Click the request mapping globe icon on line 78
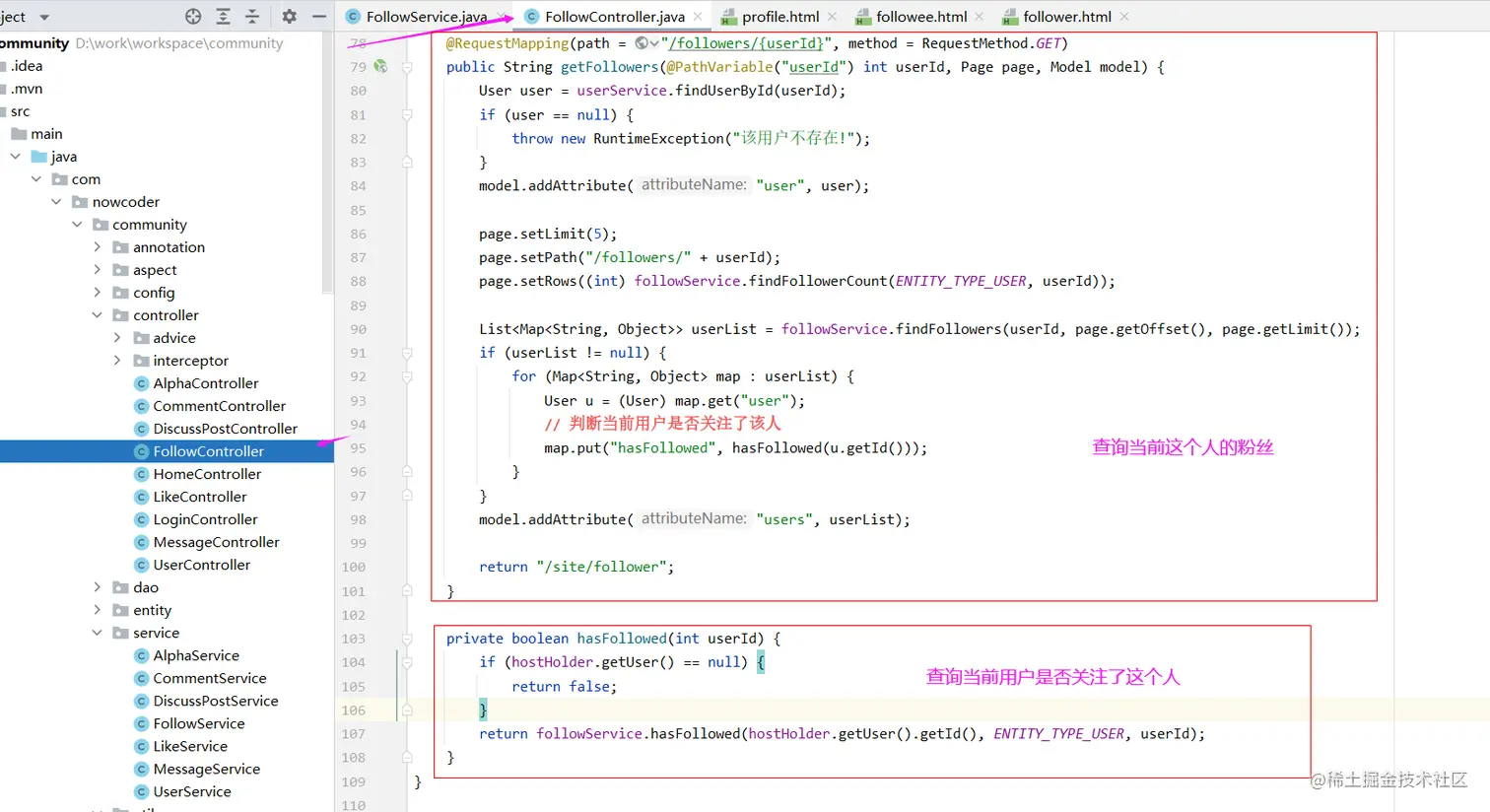The width and height of the screenshot is (1490, 812). [x=642, y=42]
